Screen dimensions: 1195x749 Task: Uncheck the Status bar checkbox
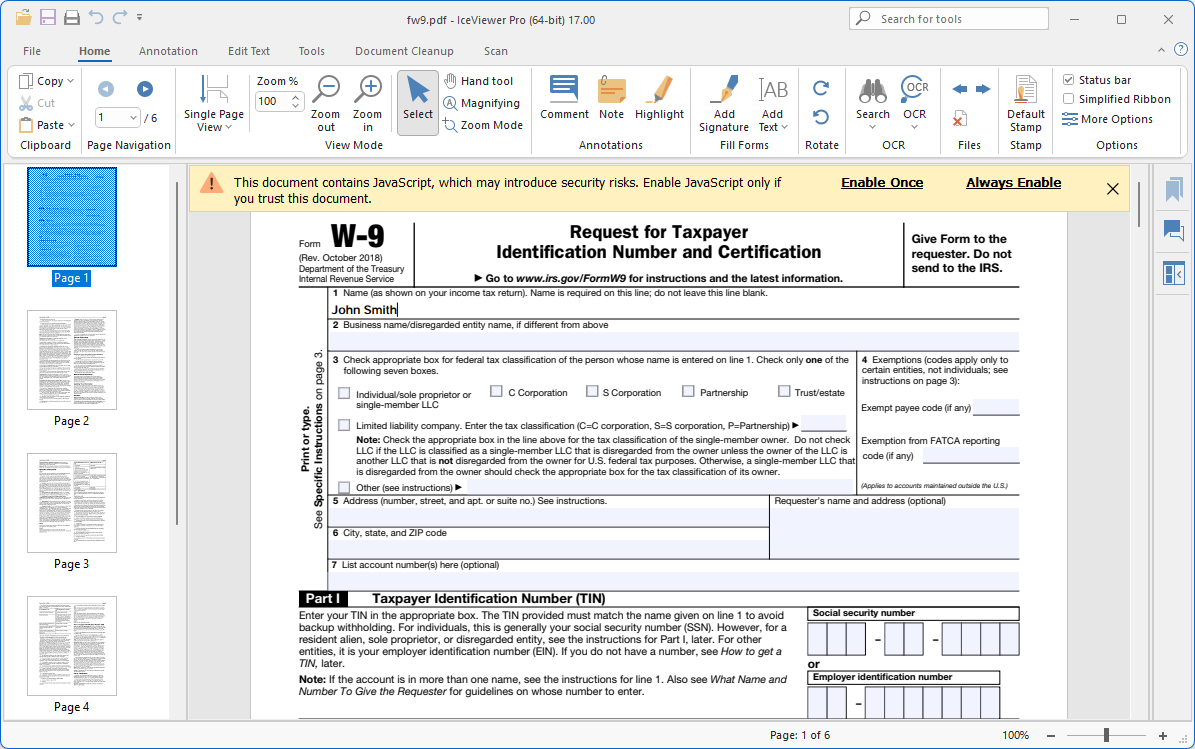click(1069, 80)
